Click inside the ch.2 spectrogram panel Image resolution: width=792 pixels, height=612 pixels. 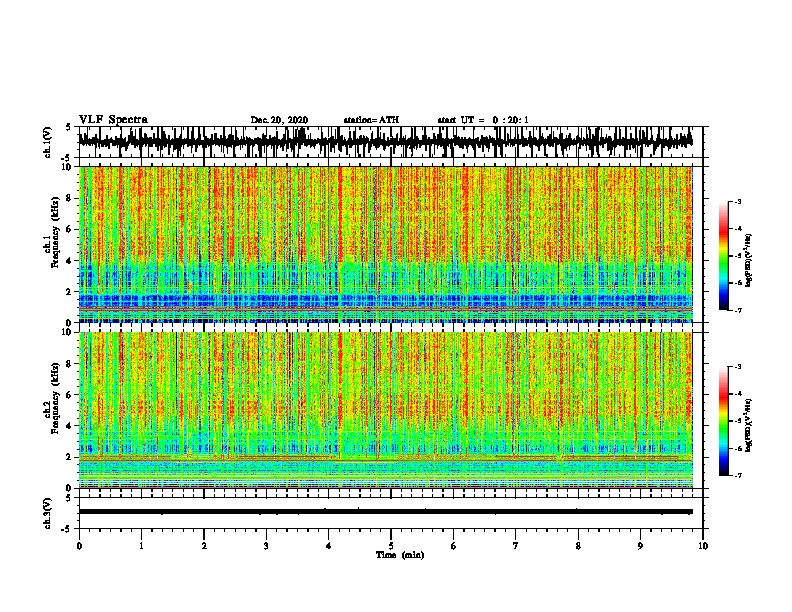point(385,410)
